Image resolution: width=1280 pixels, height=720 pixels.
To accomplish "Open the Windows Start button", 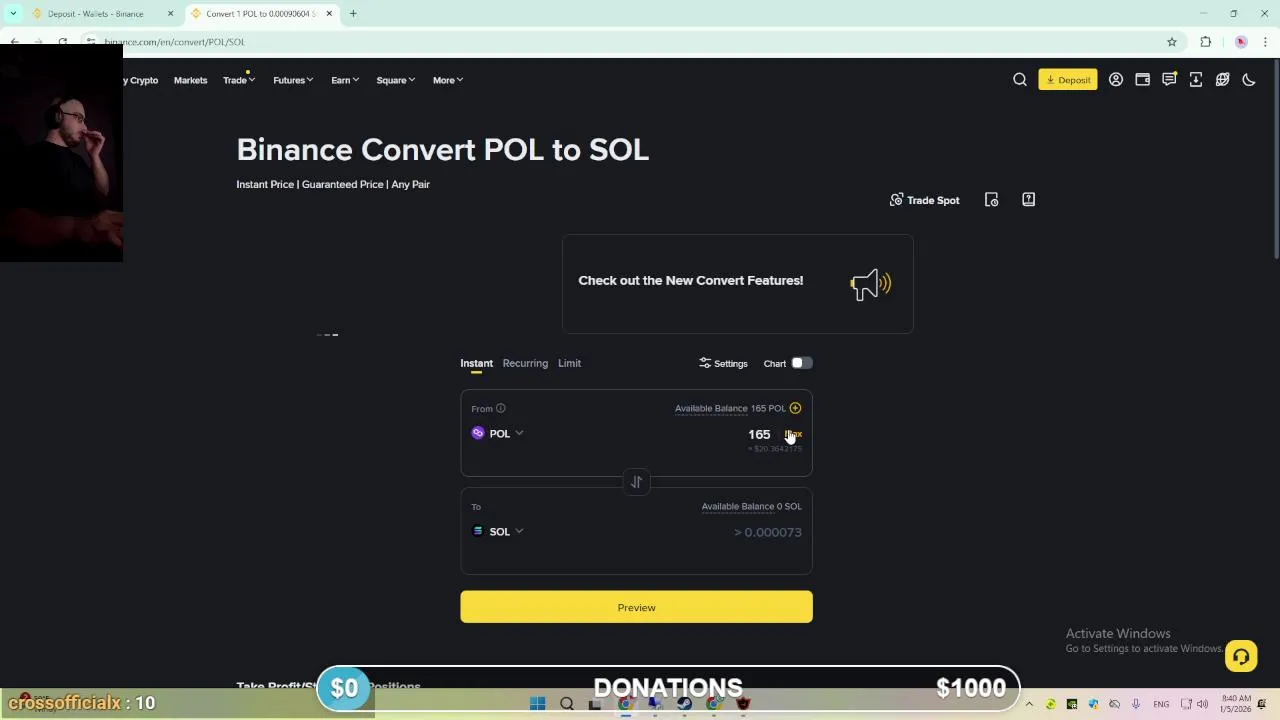I will tap(537, 704).
